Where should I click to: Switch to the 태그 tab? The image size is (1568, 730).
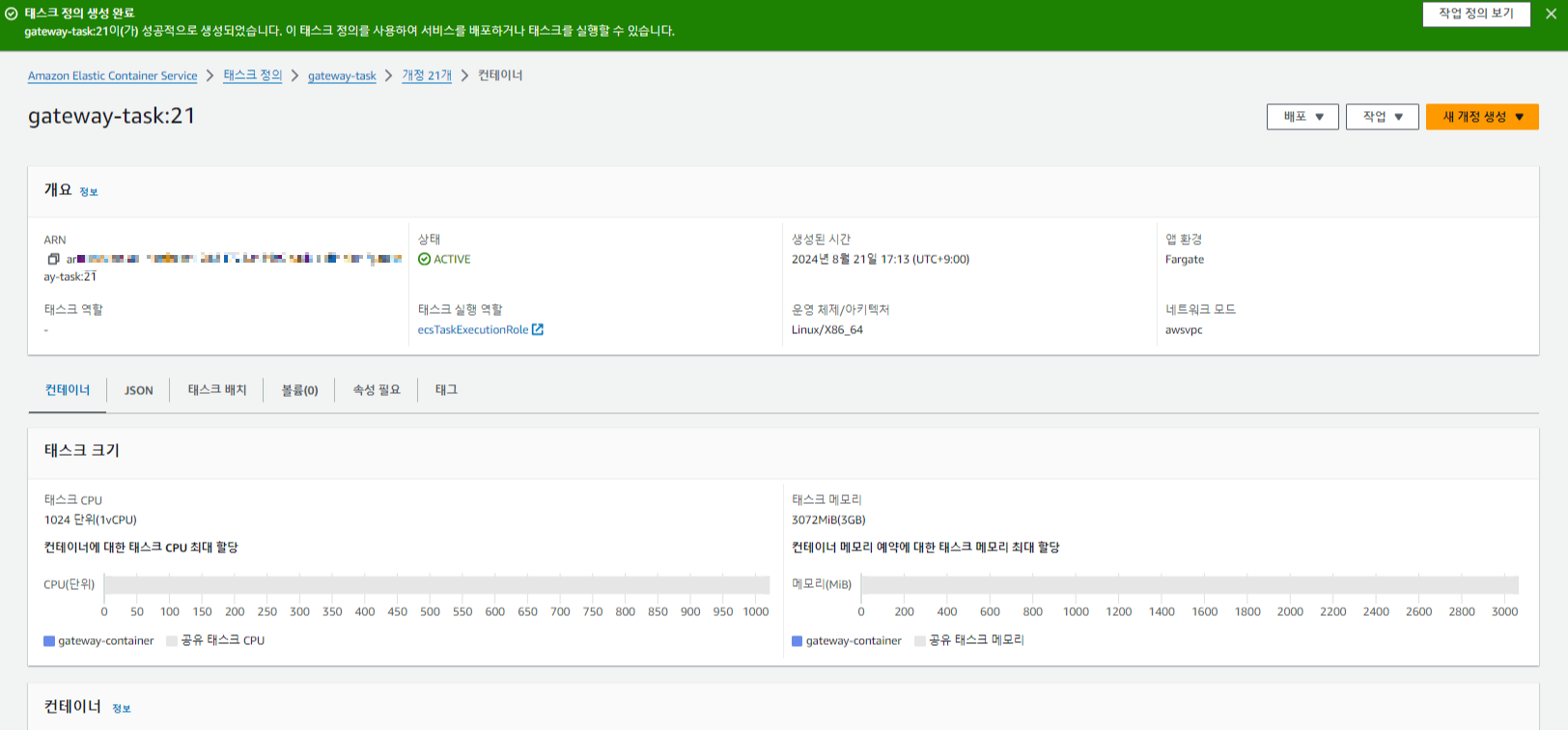pyautogui.click(x=446, y=390)
